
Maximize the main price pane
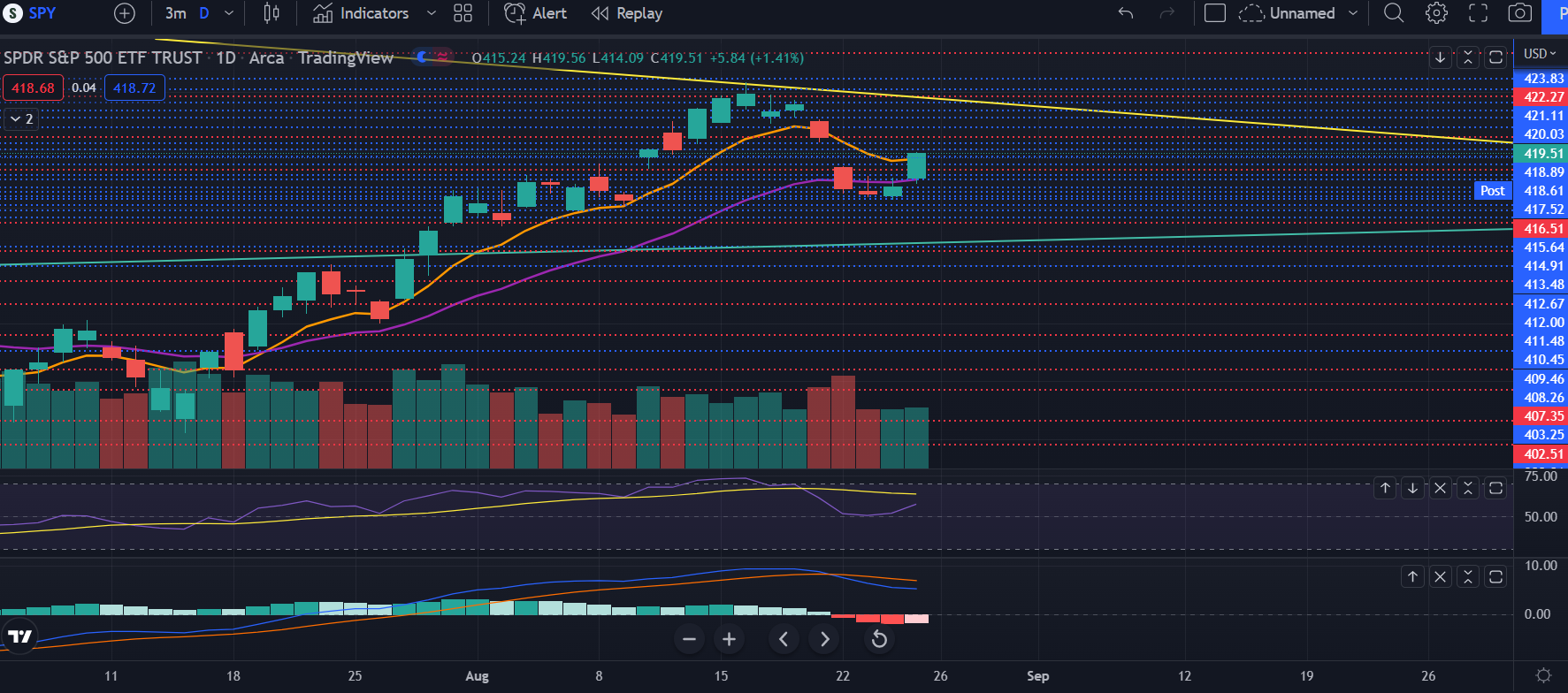click(1495, 57)
